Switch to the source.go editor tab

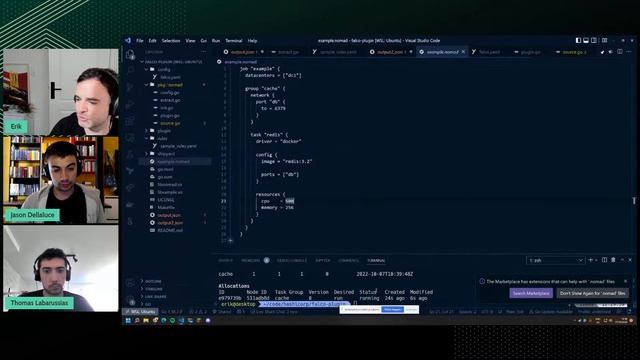click(573, 52)
